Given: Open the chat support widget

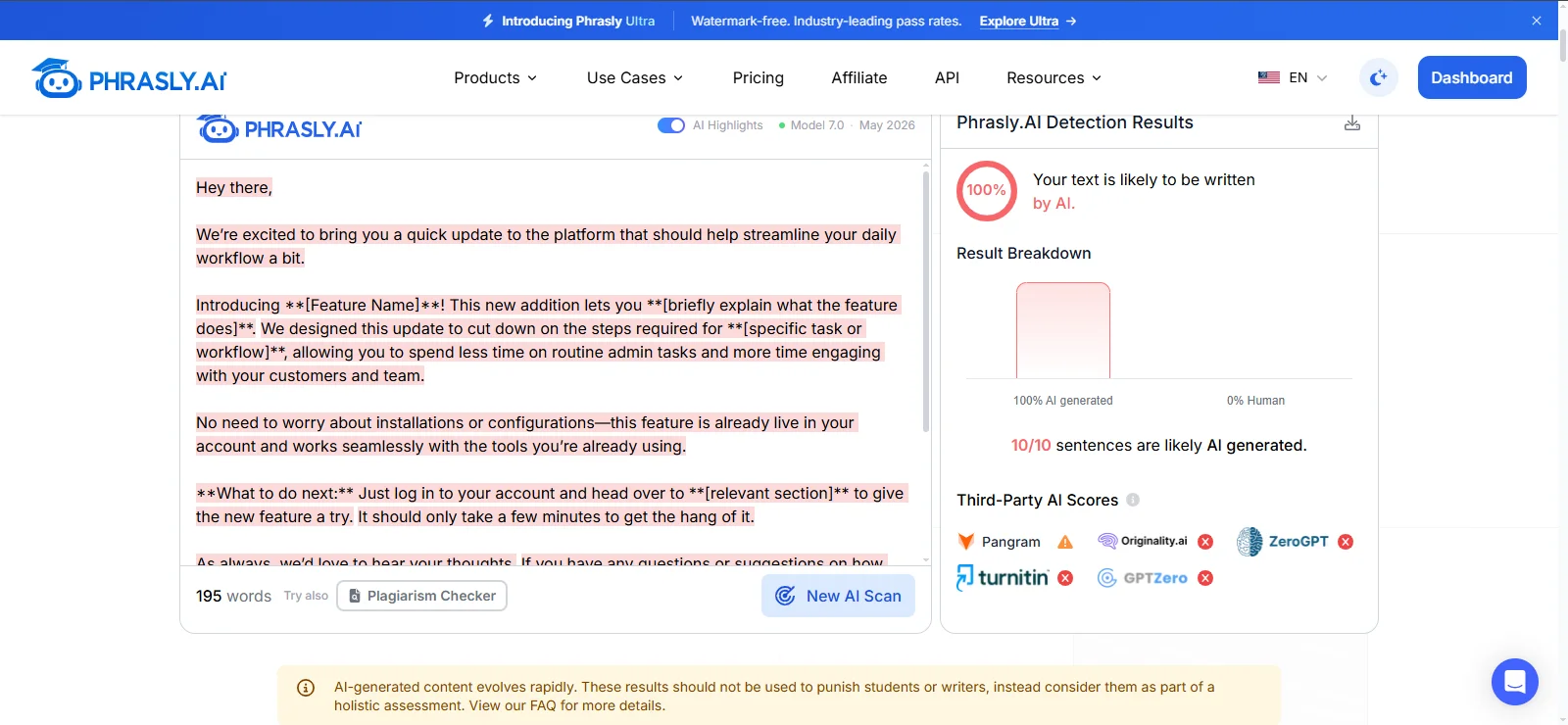Looking at the screenshot, I should coord(1515,682).
